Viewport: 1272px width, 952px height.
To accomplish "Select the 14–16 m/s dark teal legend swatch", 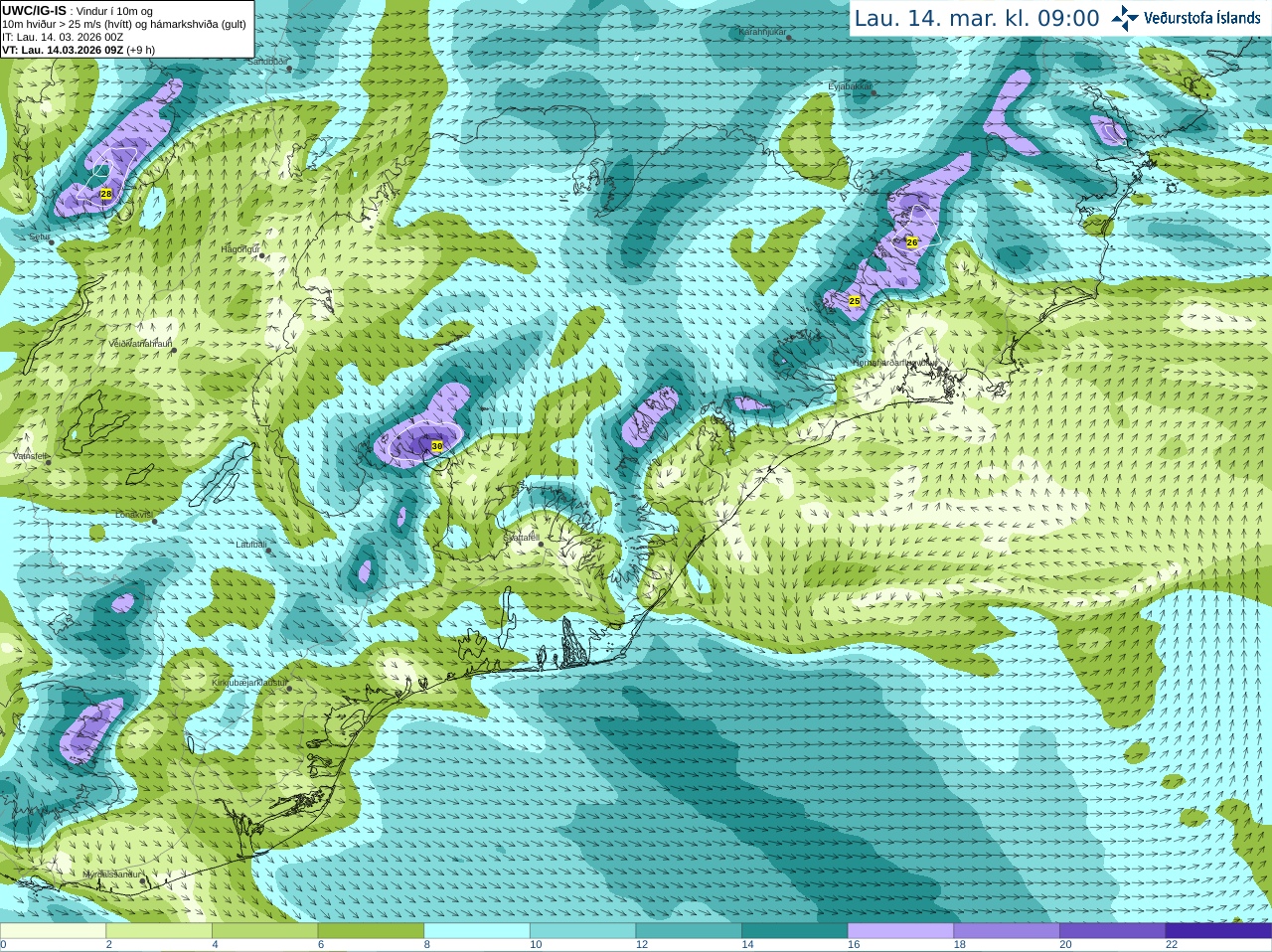I will click(795, 931).
